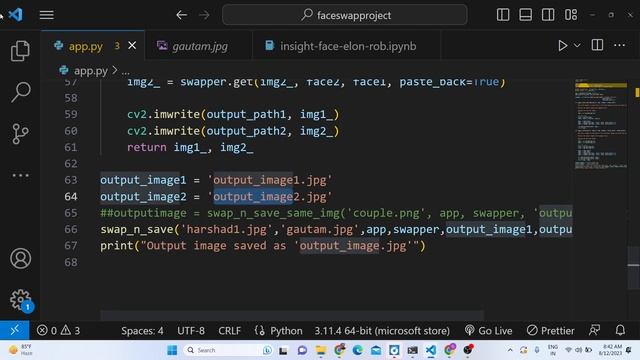The height and width of the screenshot is (360, 640).
Task: Change file encoding UTF-8
Action: tap(191, 331)
